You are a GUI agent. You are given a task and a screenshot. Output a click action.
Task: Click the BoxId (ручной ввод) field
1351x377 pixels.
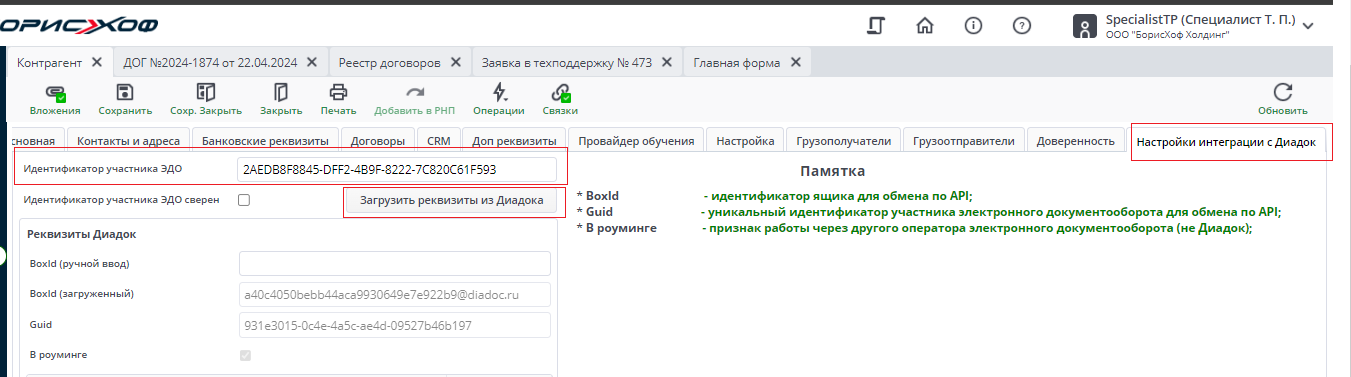(395, 263)
